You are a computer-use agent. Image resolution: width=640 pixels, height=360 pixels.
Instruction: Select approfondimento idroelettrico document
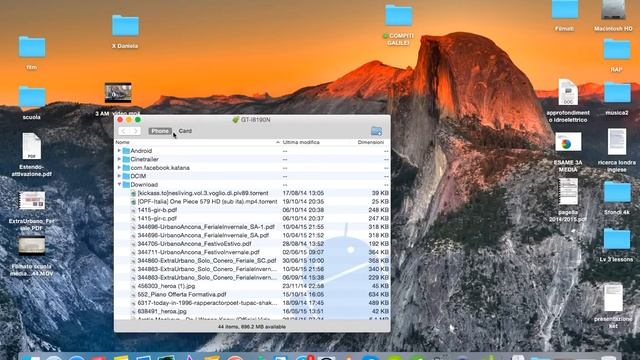click(568, 92)
